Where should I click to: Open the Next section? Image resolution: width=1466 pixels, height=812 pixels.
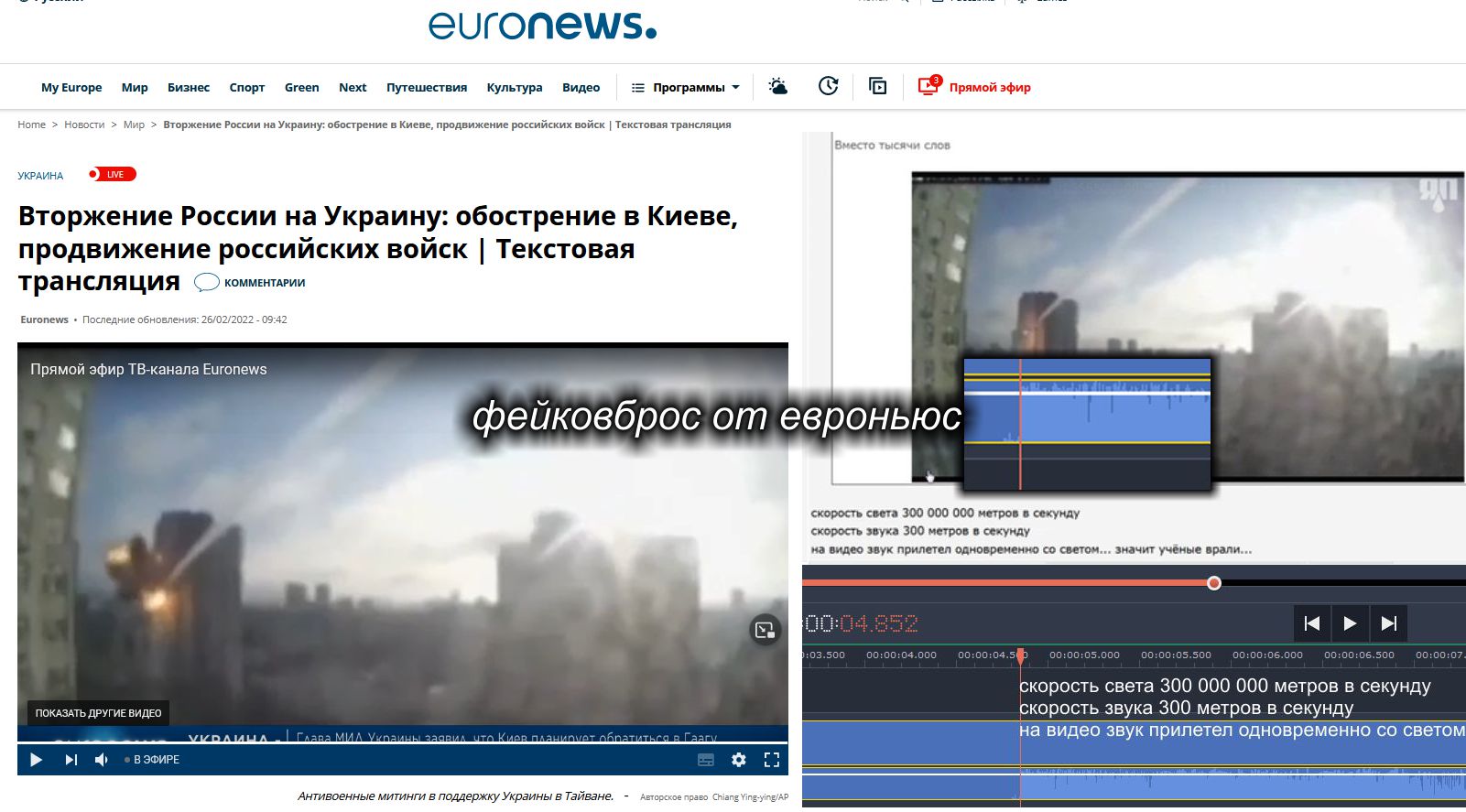click(353, 88)
